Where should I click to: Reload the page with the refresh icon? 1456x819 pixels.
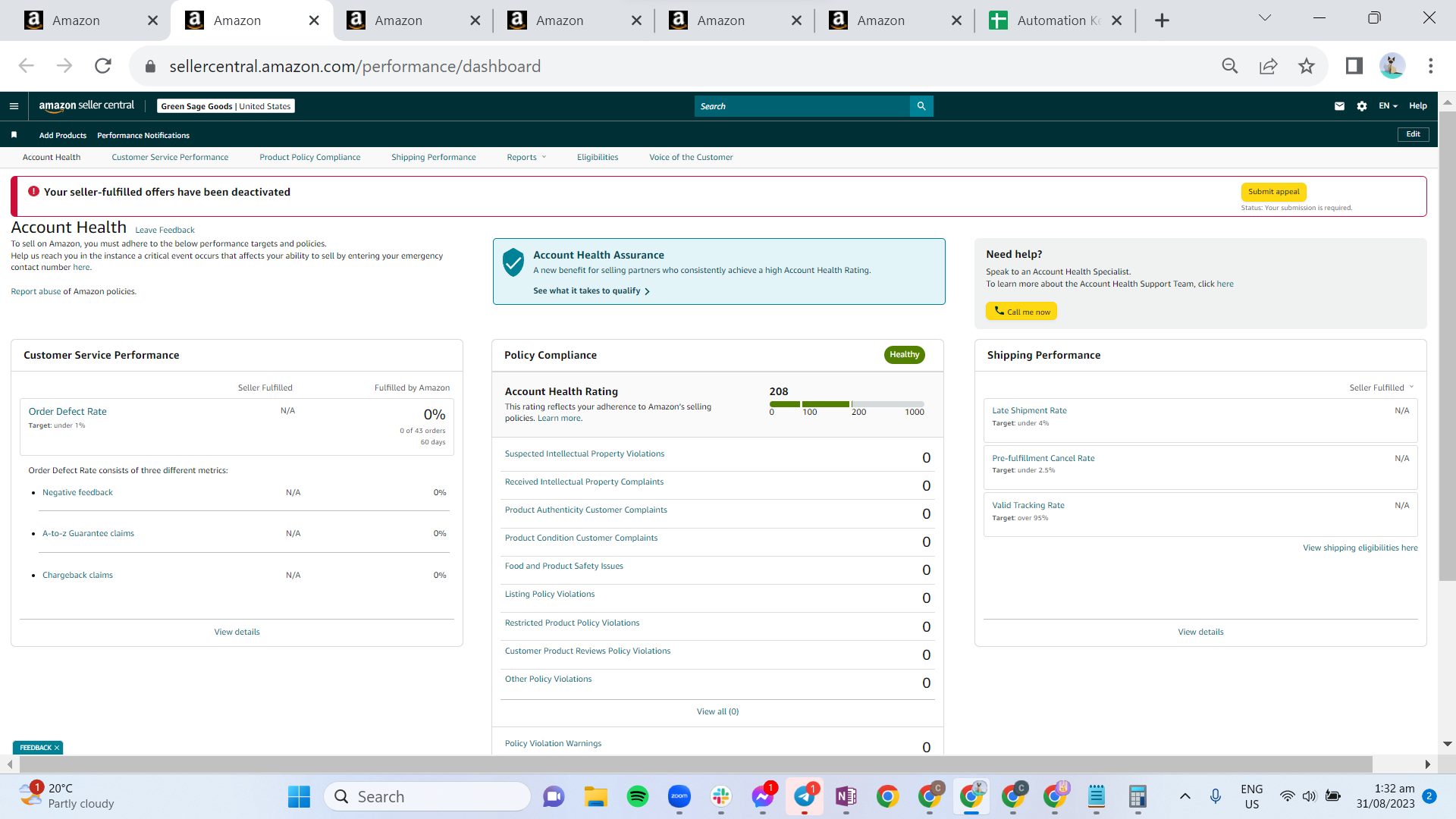(103, 66)
